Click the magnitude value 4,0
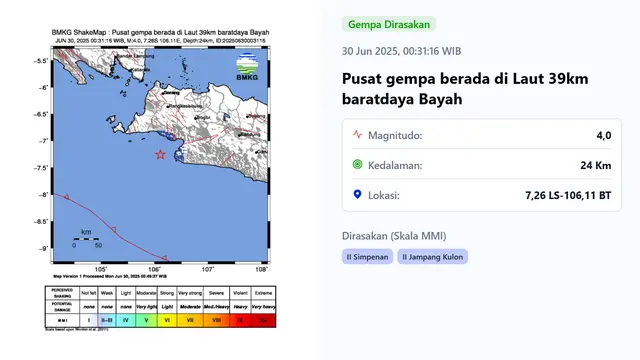The image size is (640, 360). [604, 135]
